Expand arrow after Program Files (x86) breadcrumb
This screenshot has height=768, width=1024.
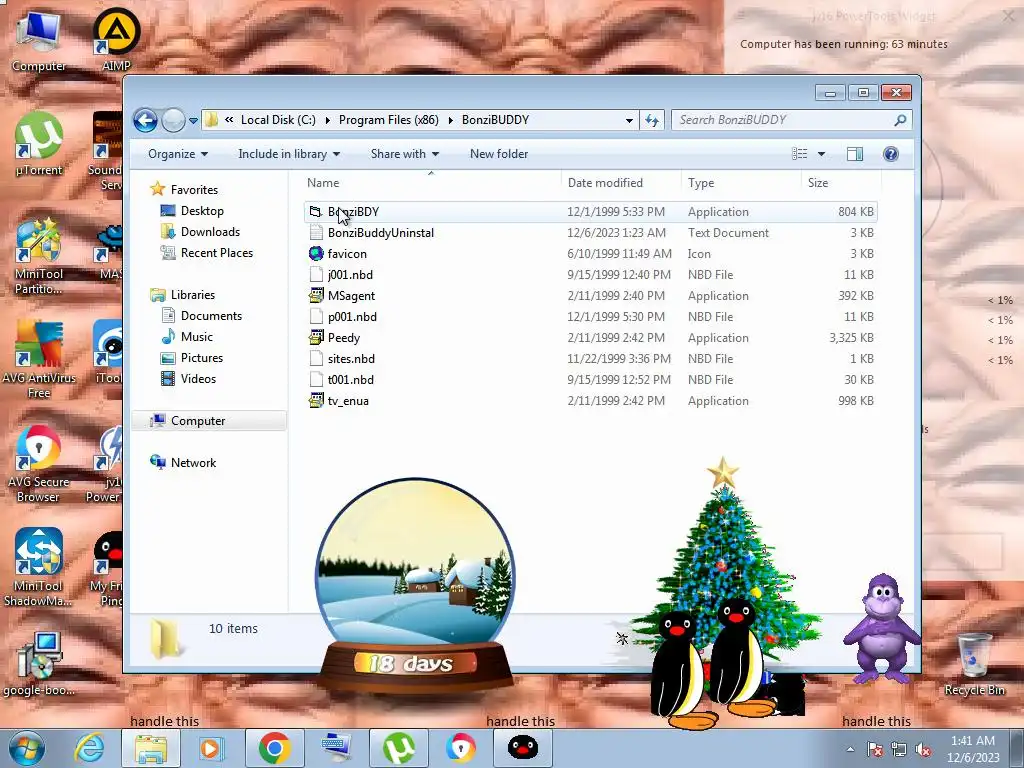tap(450, 120)
